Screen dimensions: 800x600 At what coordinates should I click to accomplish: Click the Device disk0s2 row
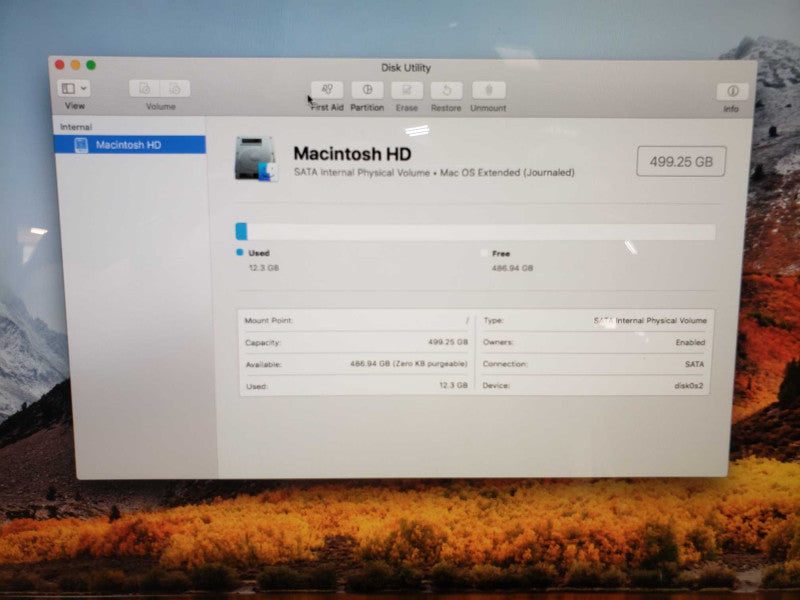pos(594,385)
